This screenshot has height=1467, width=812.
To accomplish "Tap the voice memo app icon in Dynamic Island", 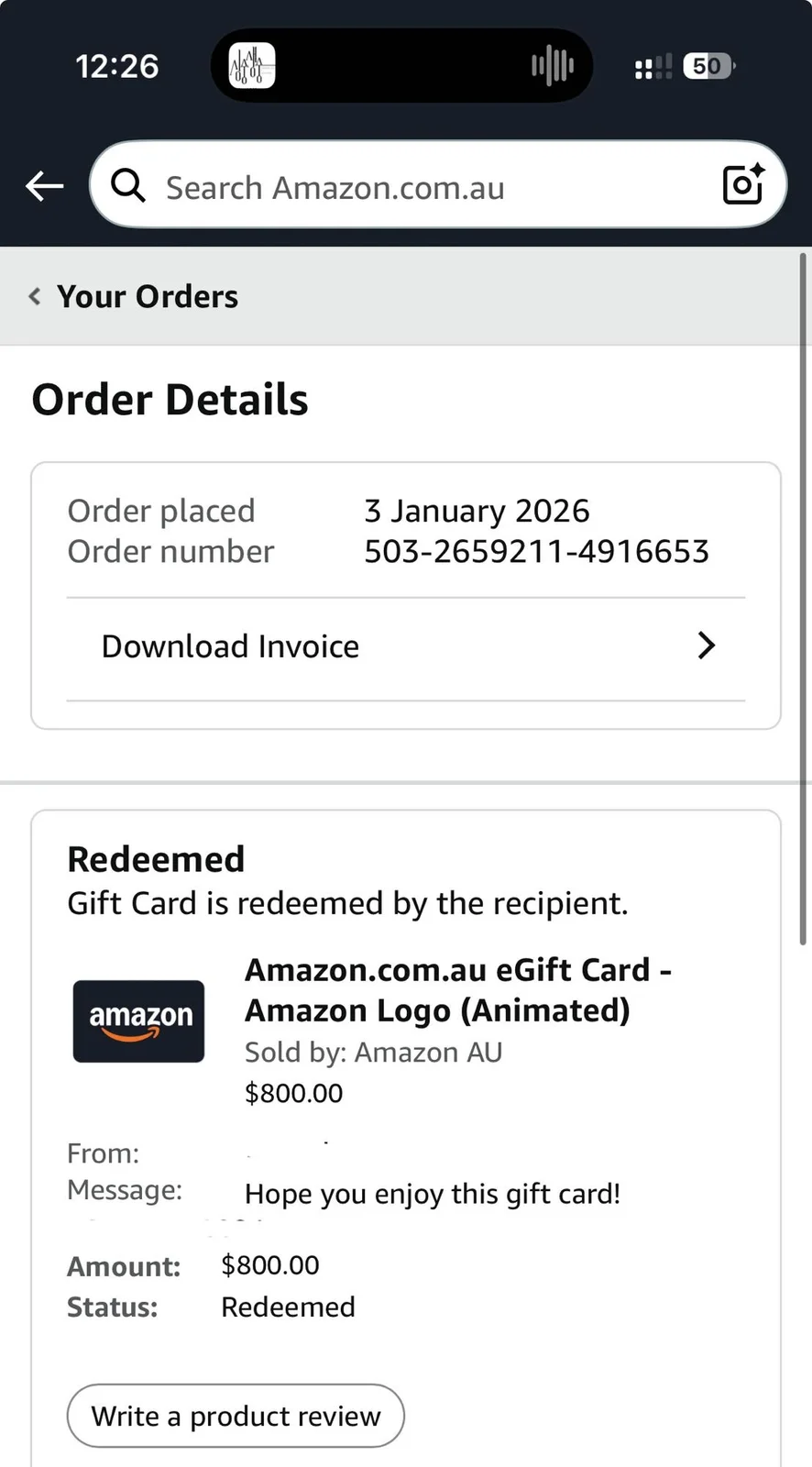I will 252,66.
